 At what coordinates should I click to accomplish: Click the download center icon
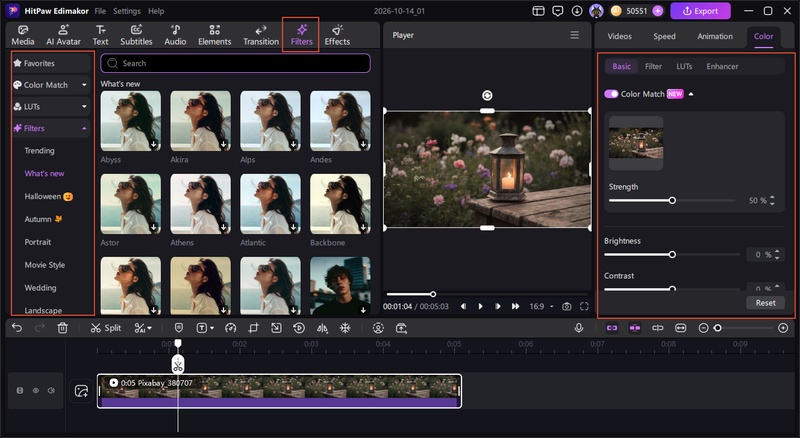click(x=577, y=11)
